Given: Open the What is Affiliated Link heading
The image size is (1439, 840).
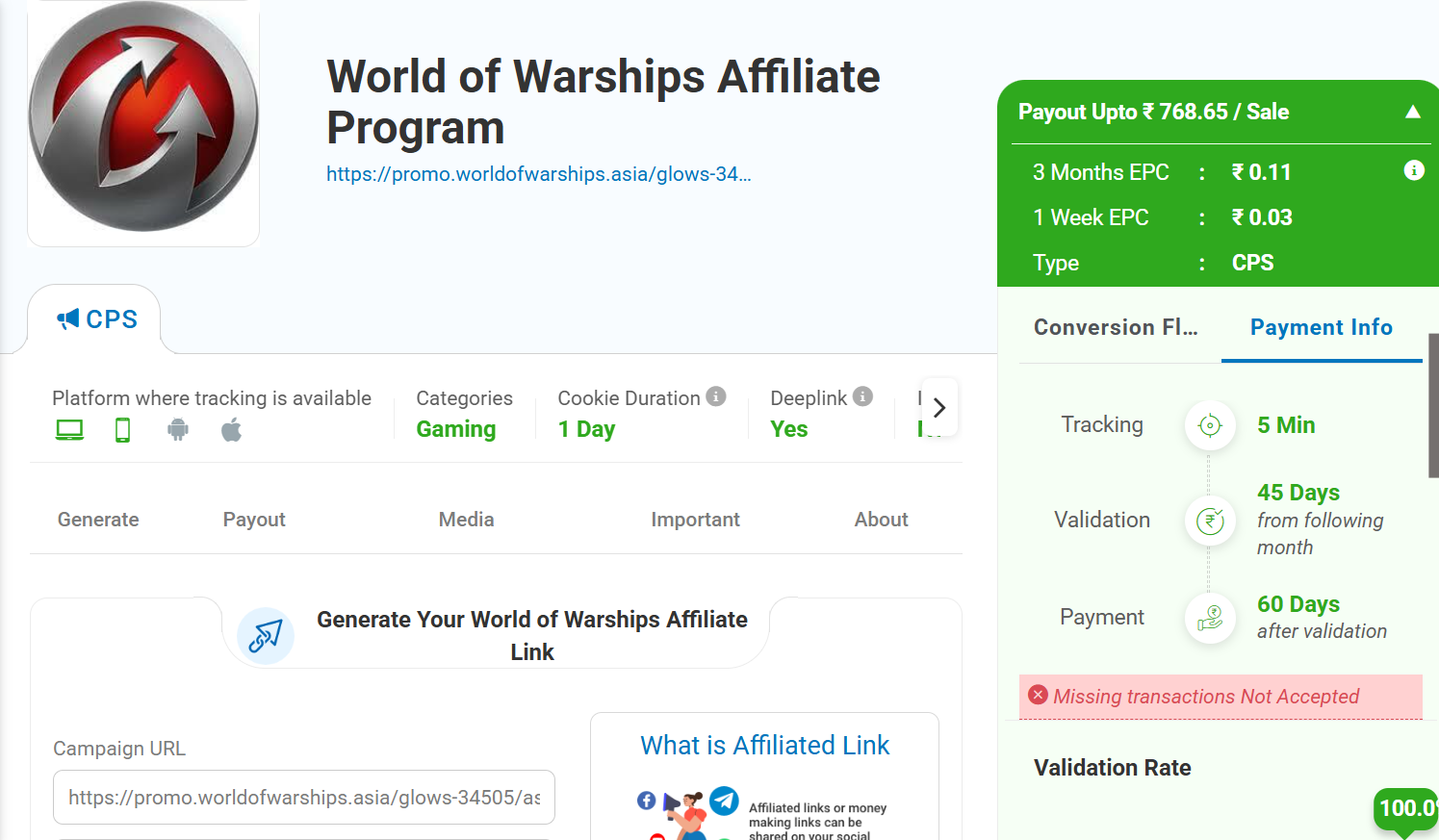Looking at the screenshot, I should [765, 746].
